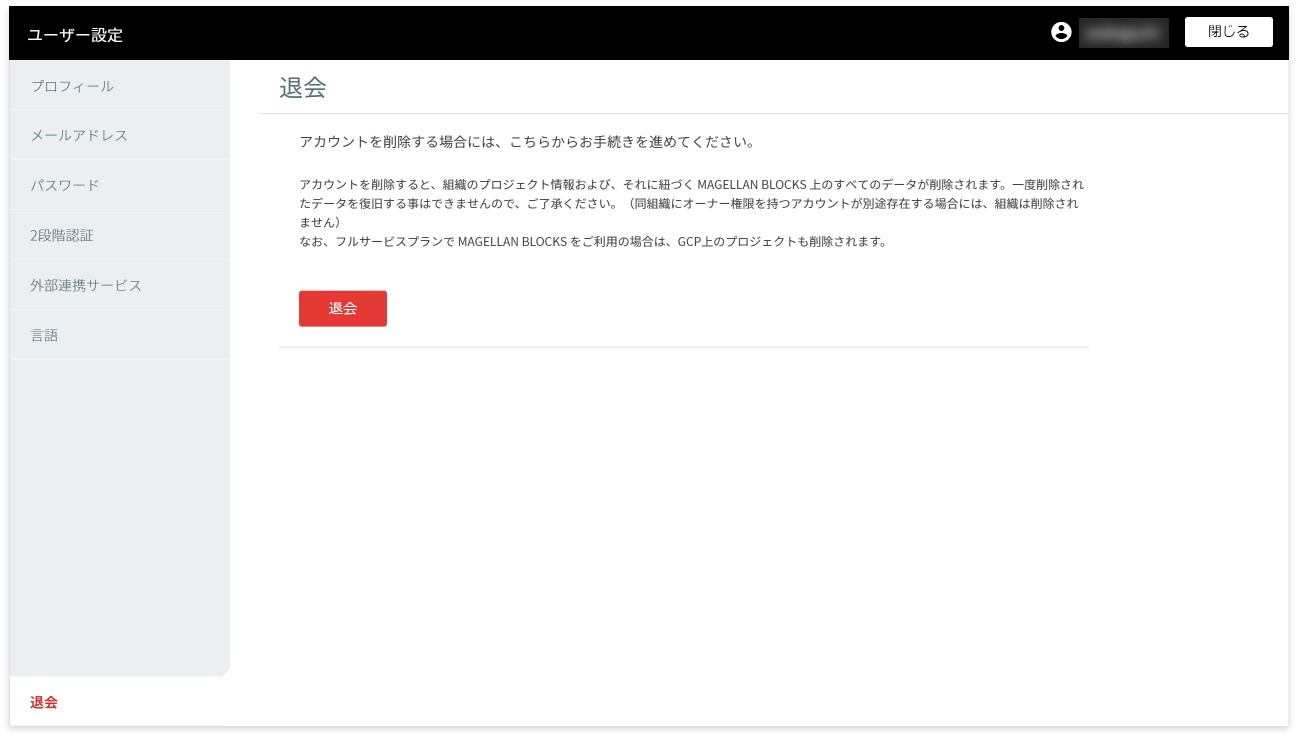This screenshot has width=1298, height=738.
Task: Go to メールアドレス settings
Action: [x=120, y=135]
